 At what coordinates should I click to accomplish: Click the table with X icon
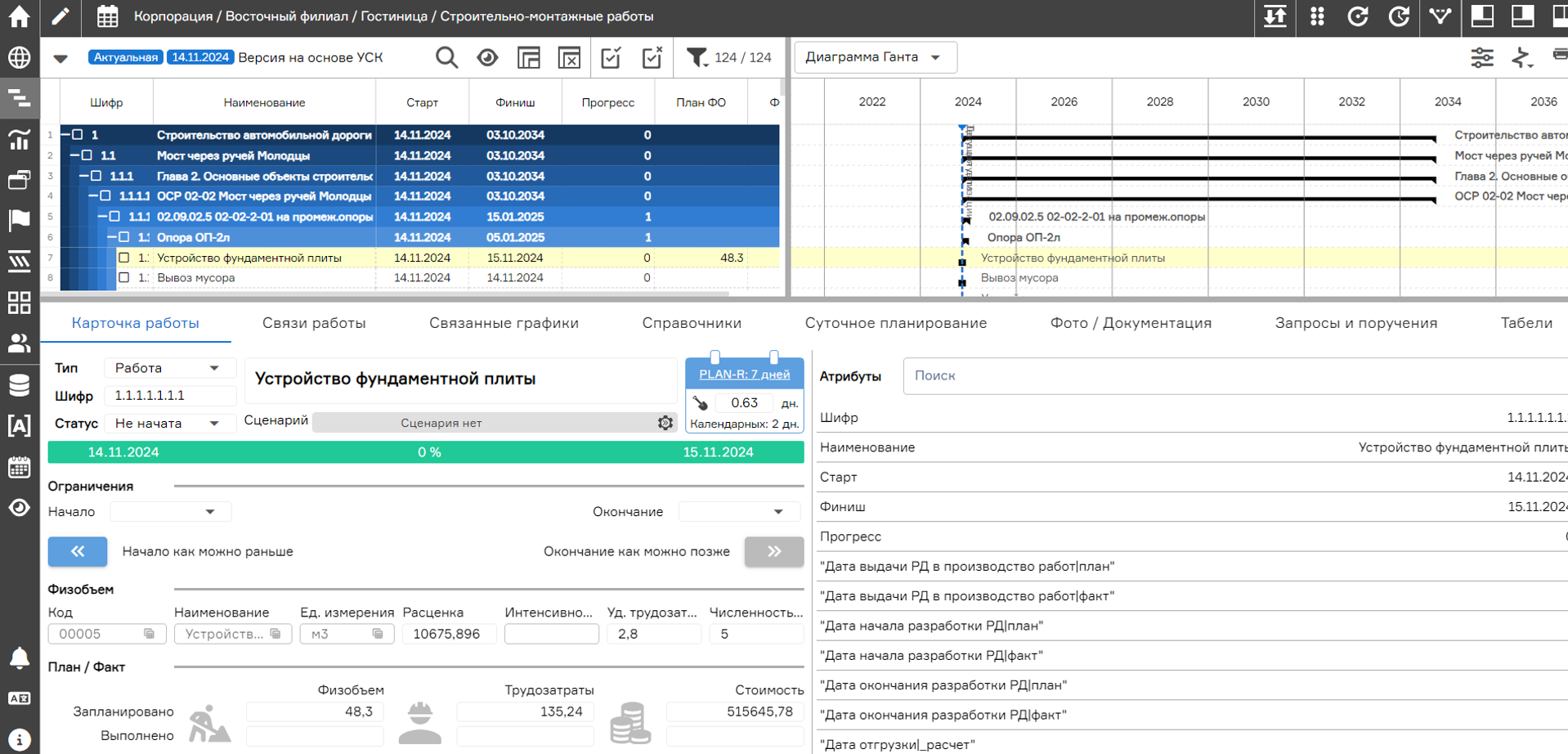(569, 57)
